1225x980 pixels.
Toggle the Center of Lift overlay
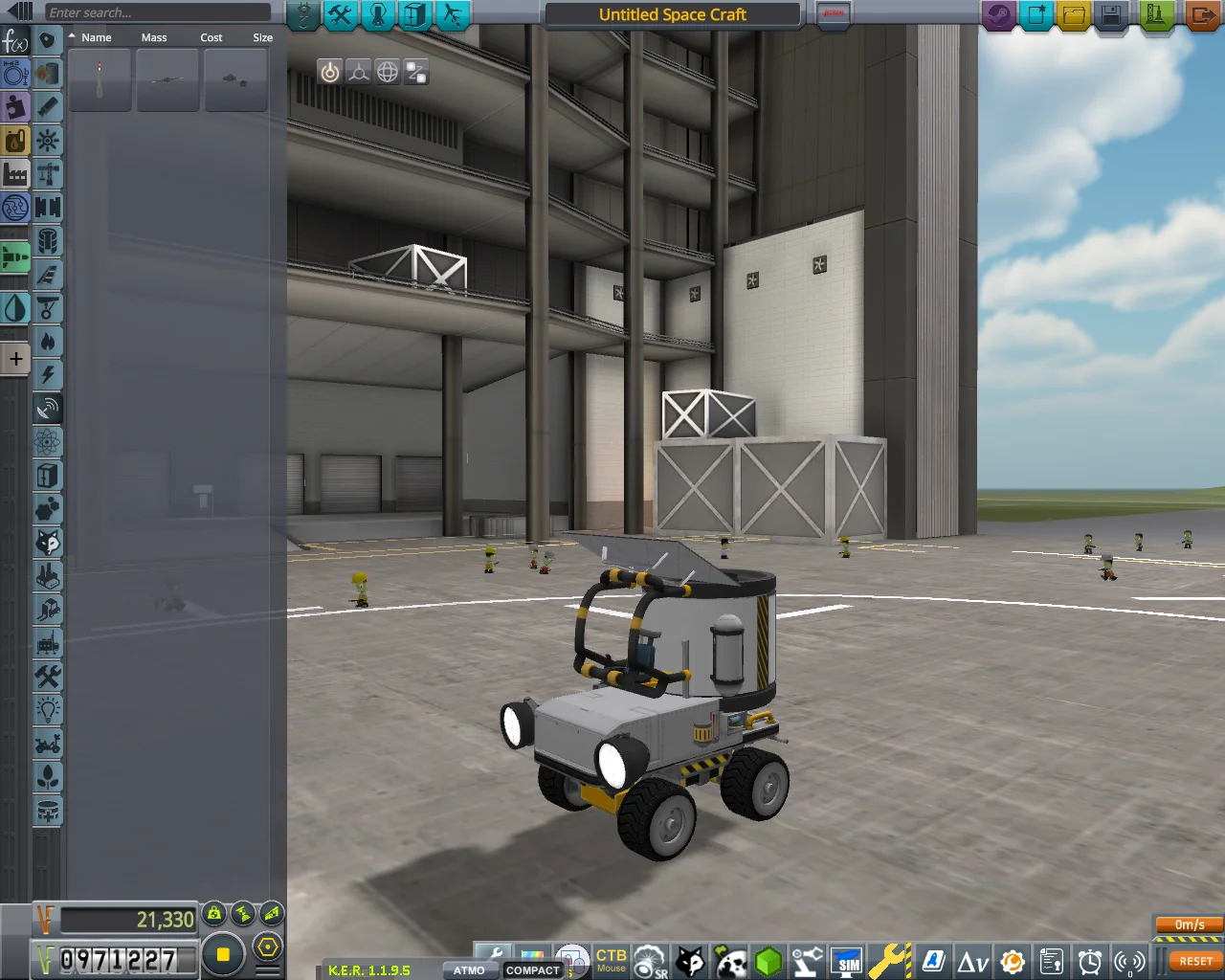point(272,914)
